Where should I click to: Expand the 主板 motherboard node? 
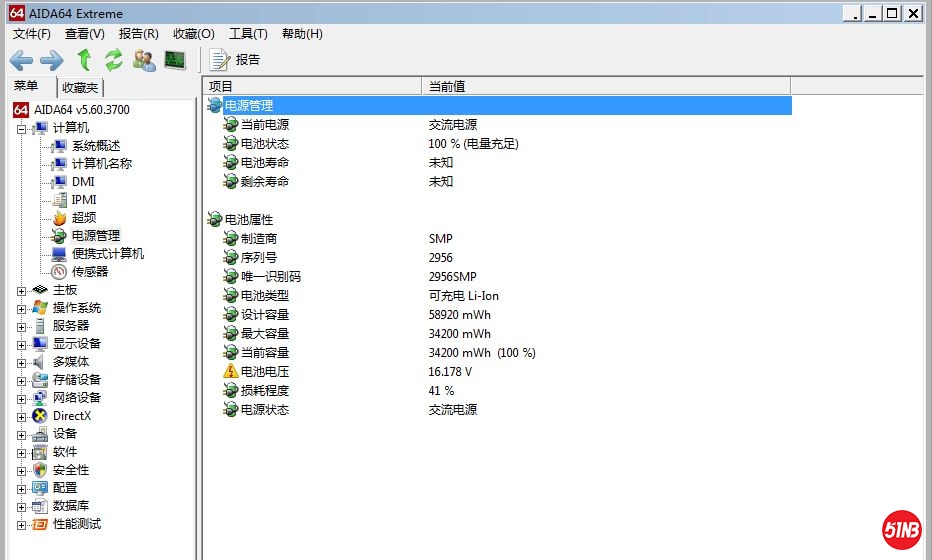pos(21,290)
